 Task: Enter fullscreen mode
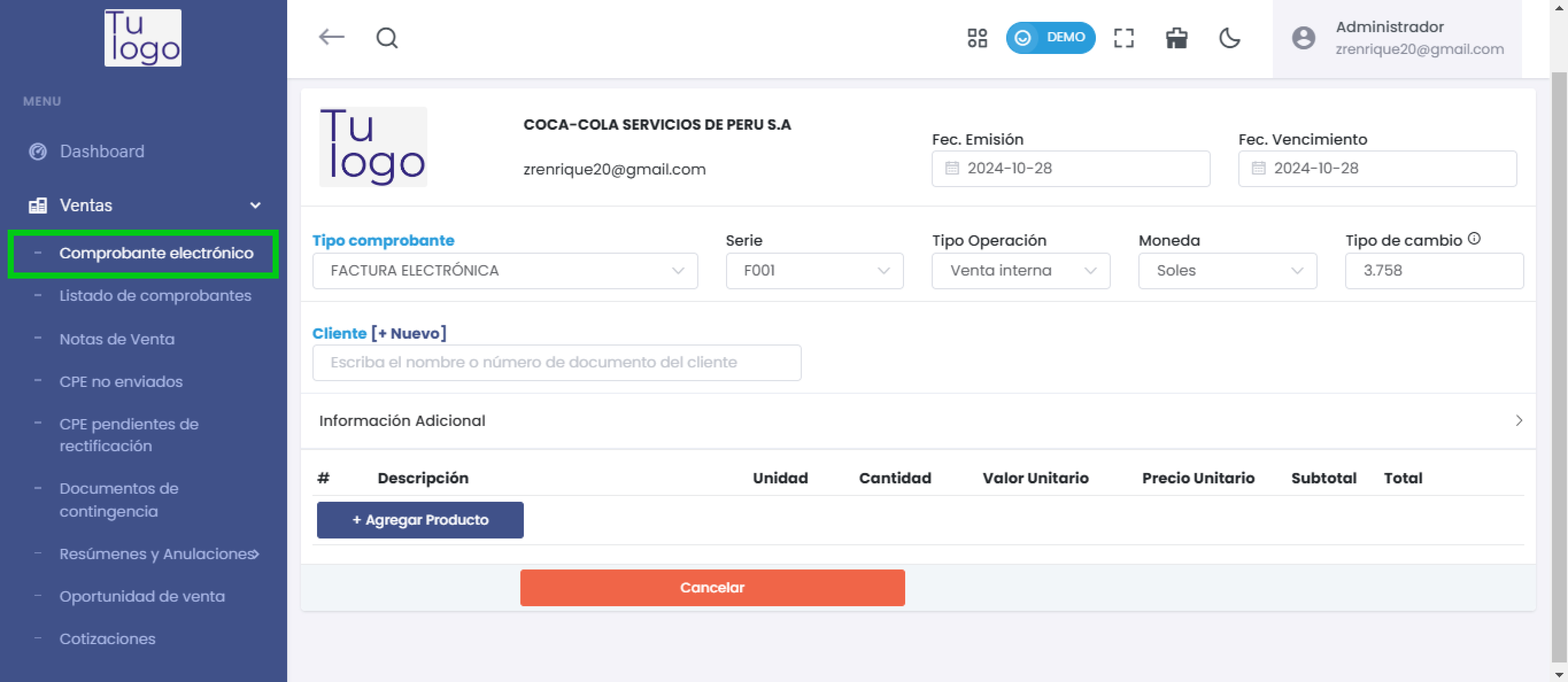pos(1124,38)
